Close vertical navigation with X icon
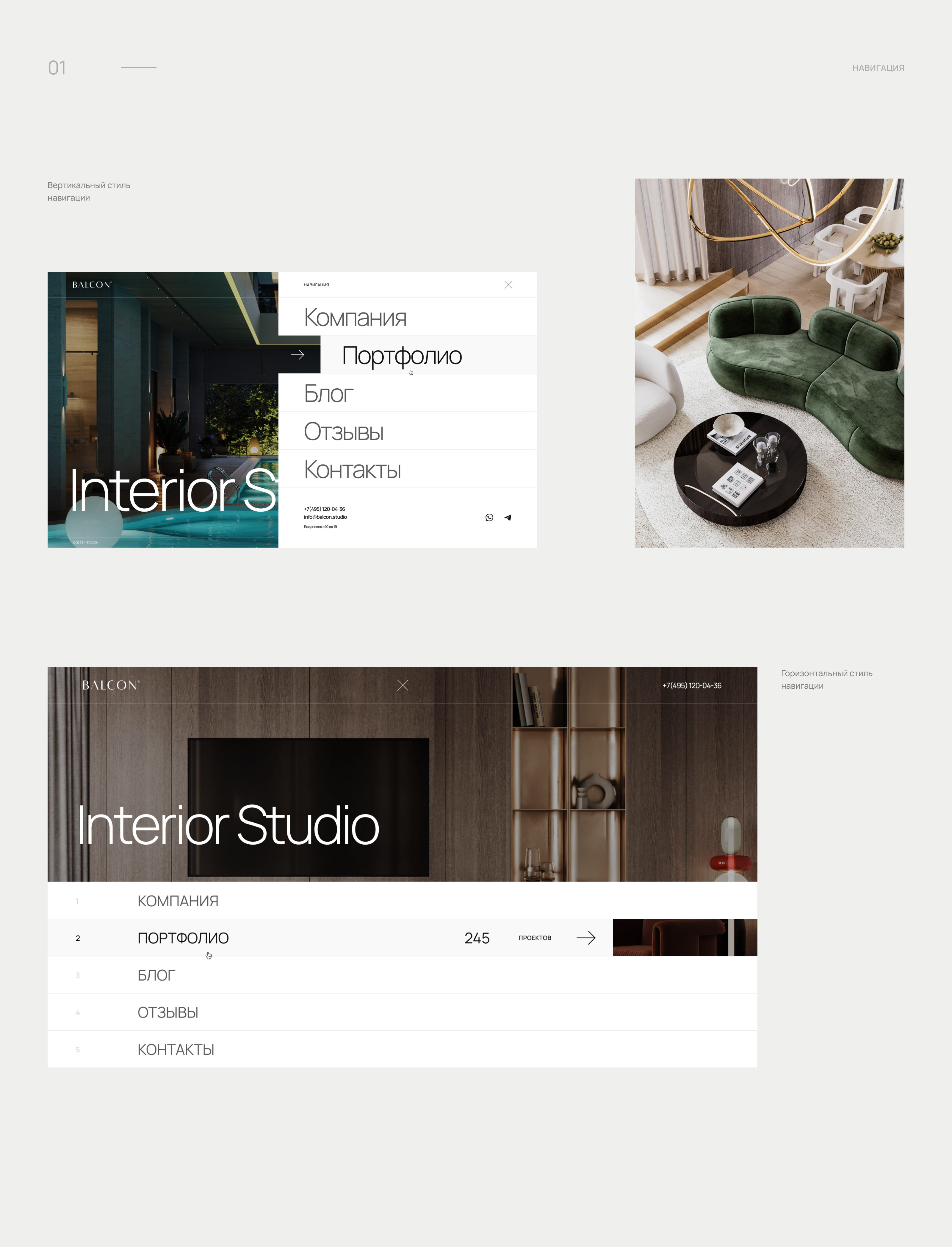The width and height of the screenshot is (952, 1247). point(508,285)
